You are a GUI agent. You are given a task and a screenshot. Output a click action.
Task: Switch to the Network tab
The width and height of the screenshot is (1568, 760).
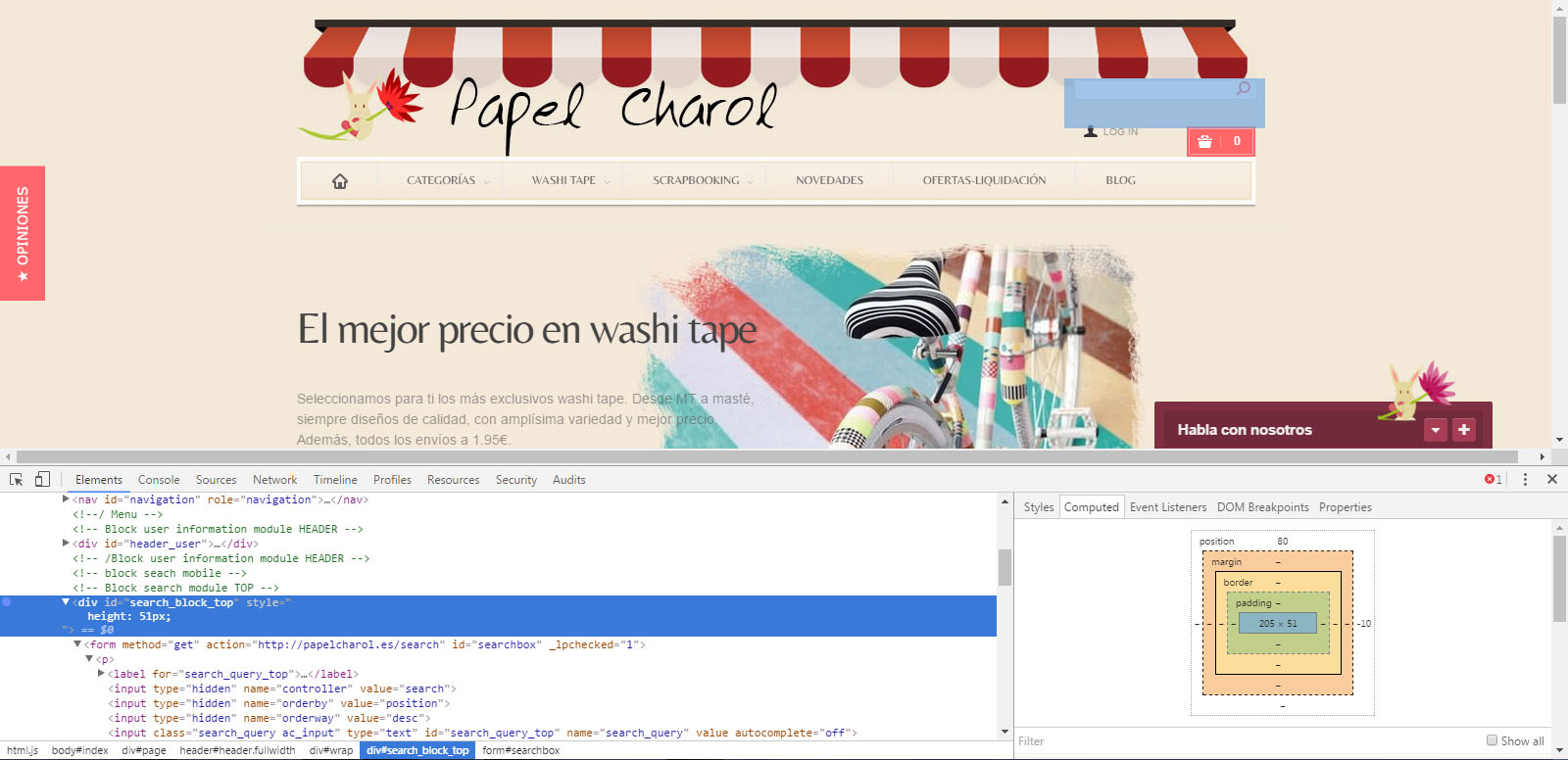point(275,480)
